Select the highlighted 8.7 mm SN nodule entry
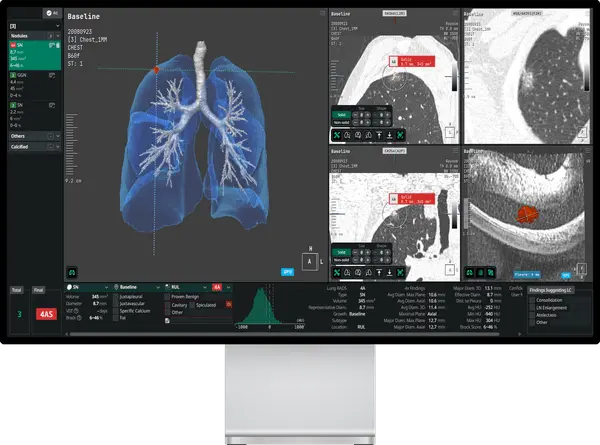This screenshot has width=600, height=445. point(34,55)
